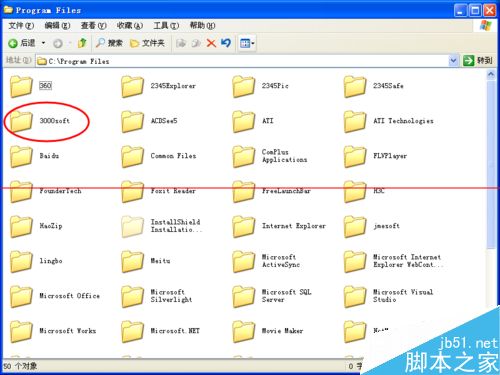Open the Views dropdown button
The image size is (500, 375).
247,43
